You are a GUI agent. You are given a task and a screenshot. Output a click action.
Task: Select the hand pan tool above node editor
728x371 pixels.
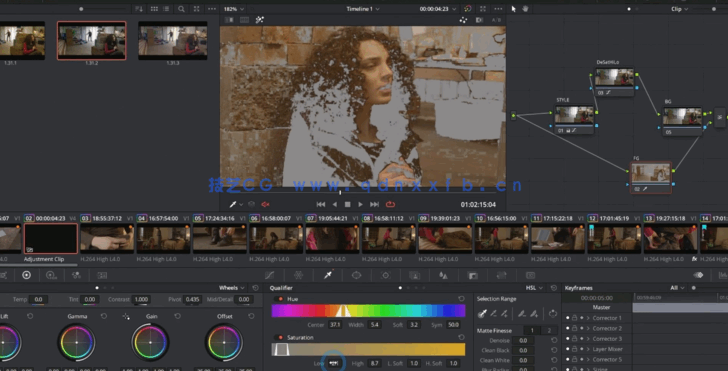(525, 9)
